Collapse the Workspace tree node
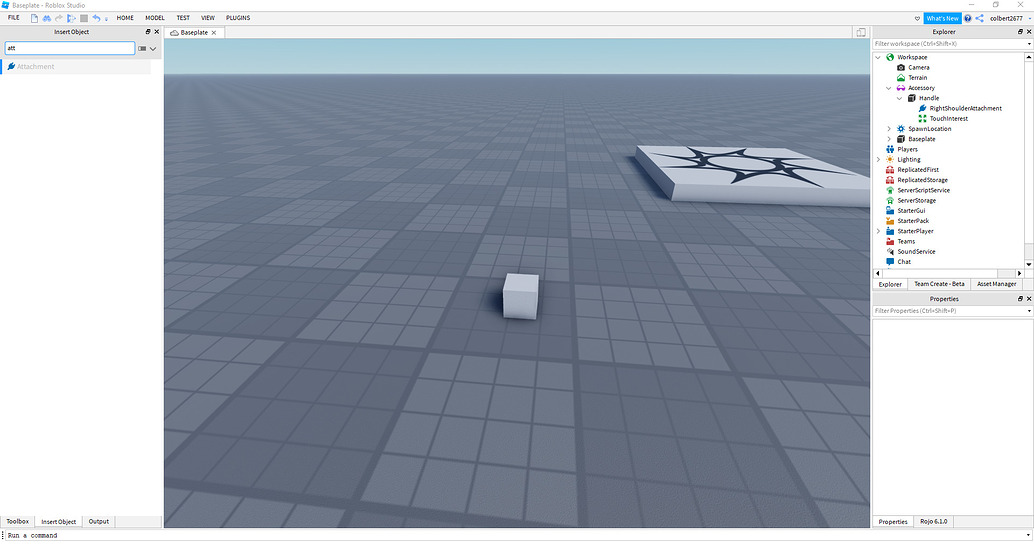1034x558 pixels. coord(878,57)
